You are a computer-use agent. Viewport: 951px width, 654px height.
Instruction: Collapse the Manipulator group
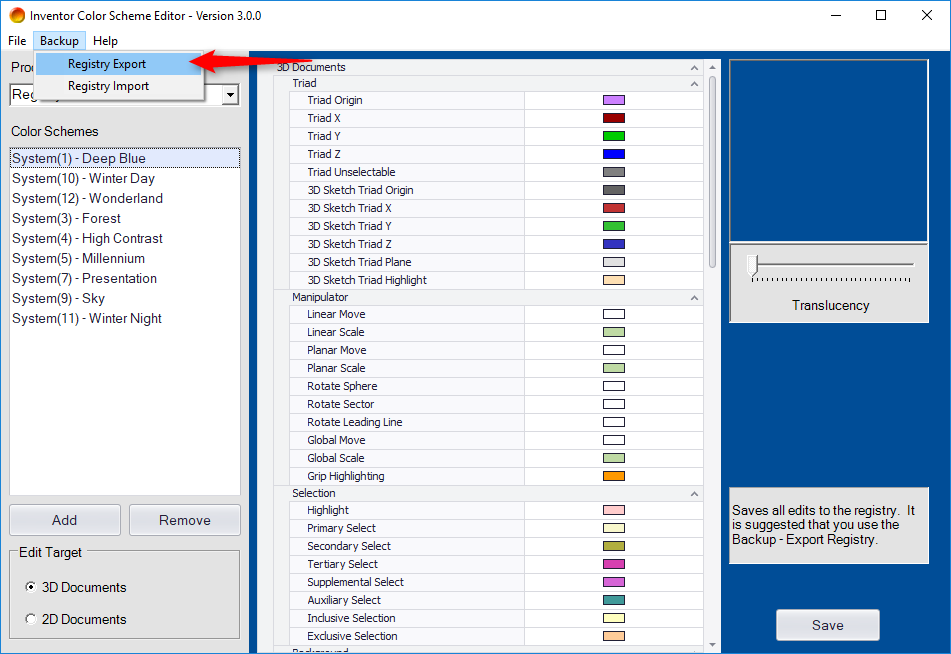[694, 298]
